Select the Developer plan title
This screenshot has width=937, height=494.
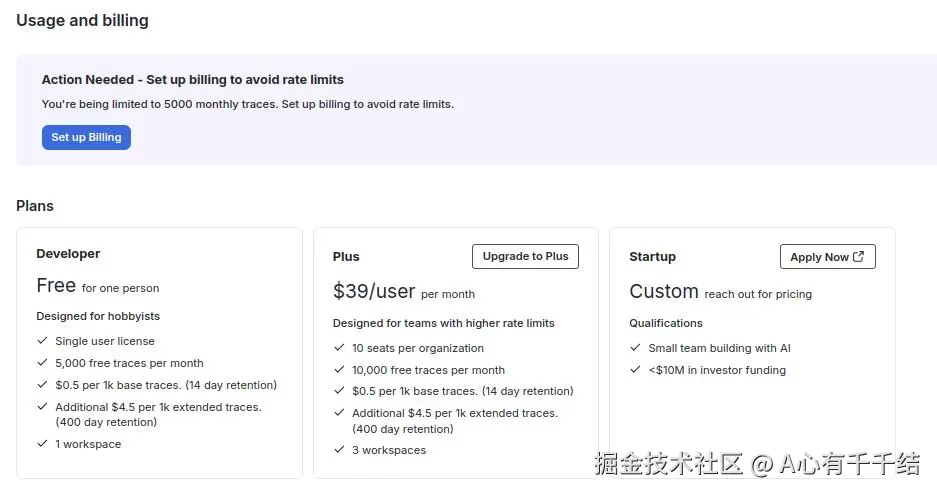[x=68, y=254]
